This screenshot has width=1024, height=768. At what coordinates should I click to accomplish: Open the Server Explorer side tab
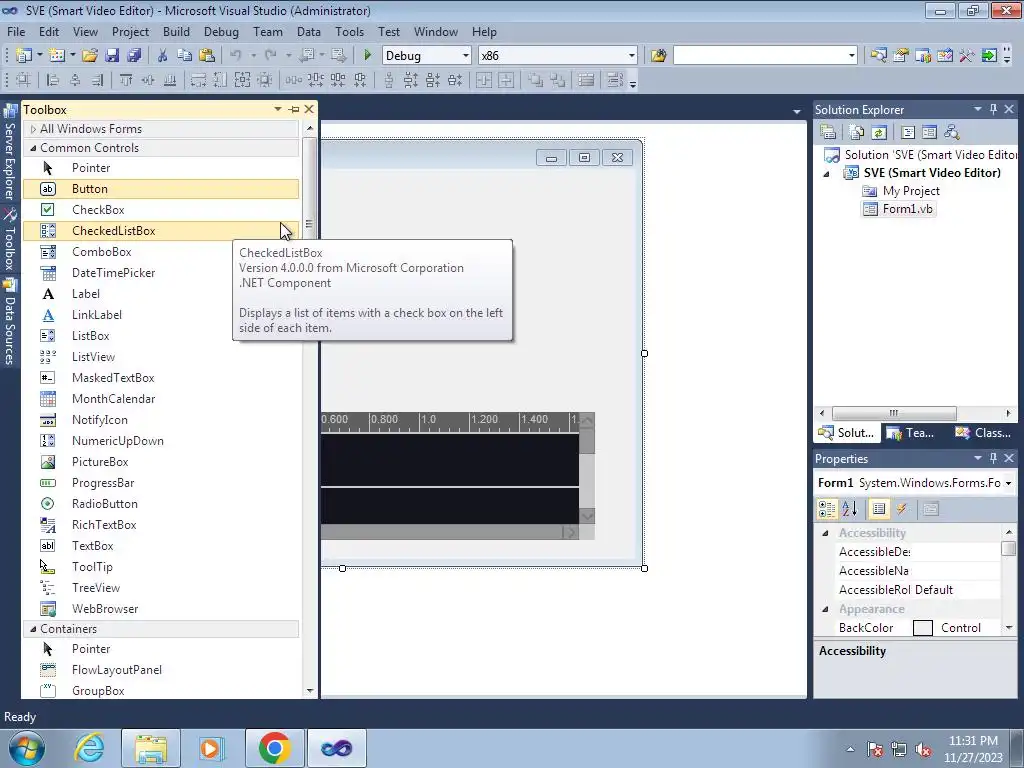pos(10,153)
